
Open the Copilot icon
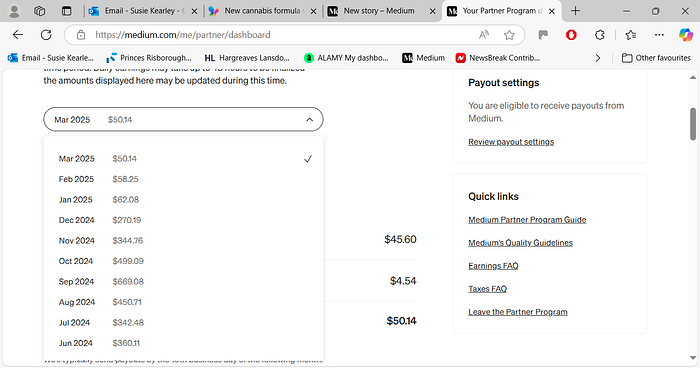click(685, 35)
